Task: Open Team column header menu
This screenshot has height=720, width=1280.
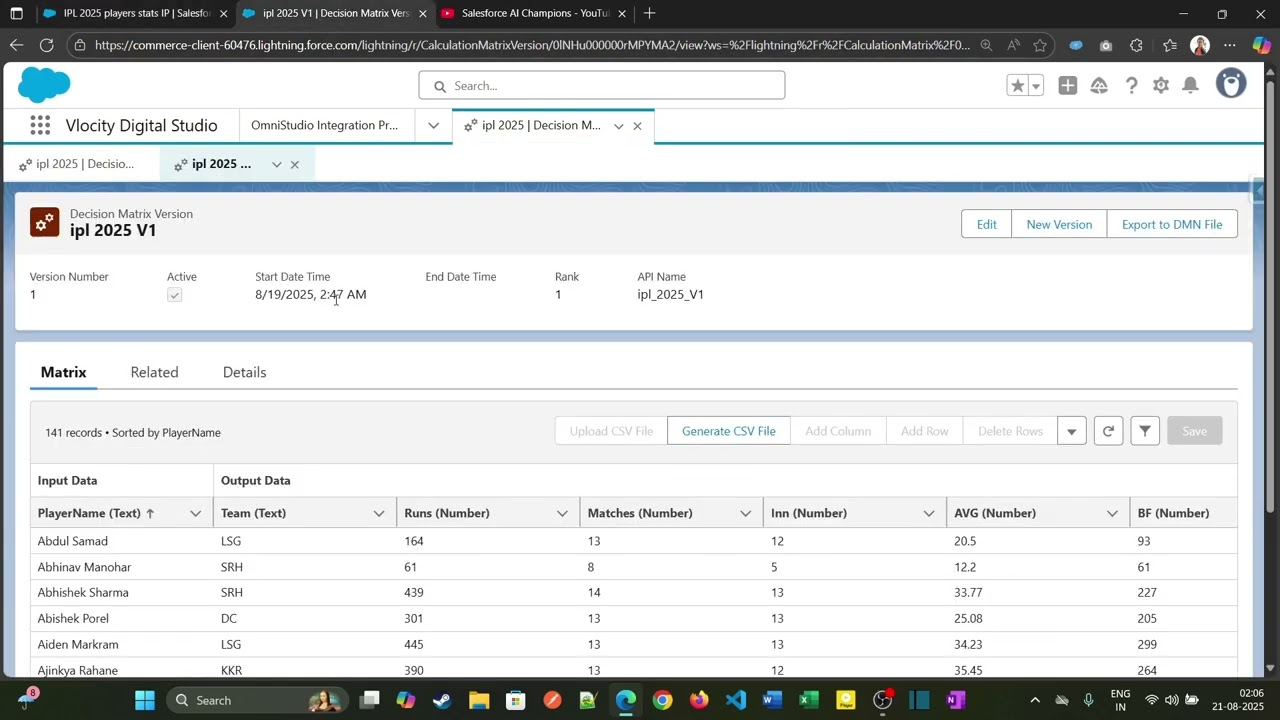Action: 379,513
